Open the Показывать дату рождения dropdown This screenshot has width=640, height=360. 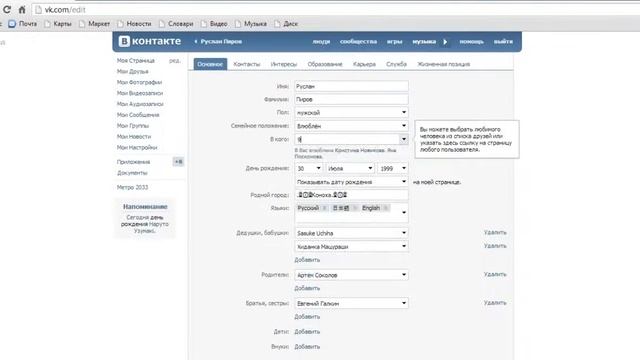351,182
